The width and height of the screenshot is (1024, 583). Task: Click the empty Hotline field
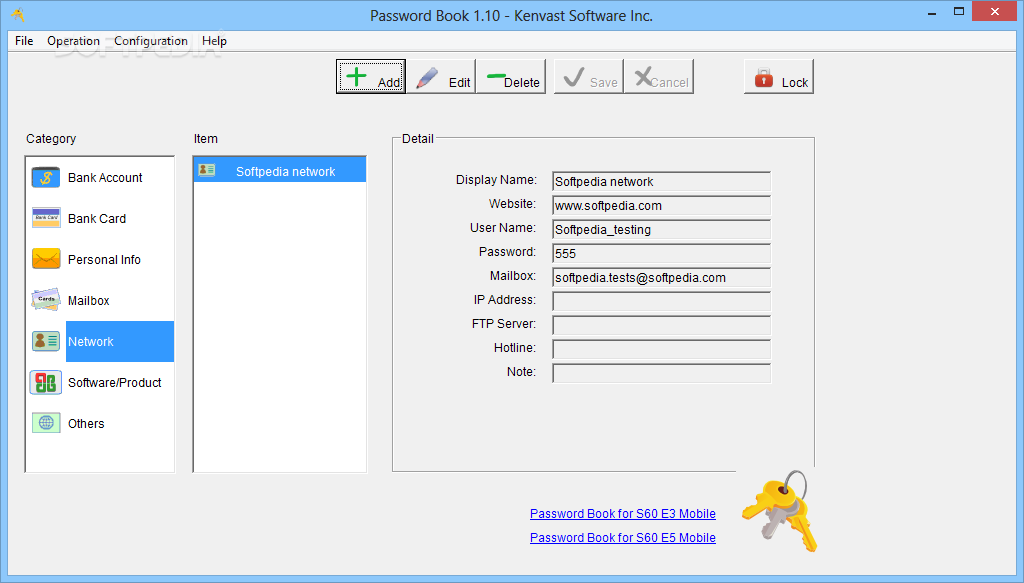[x=662, y=349]
